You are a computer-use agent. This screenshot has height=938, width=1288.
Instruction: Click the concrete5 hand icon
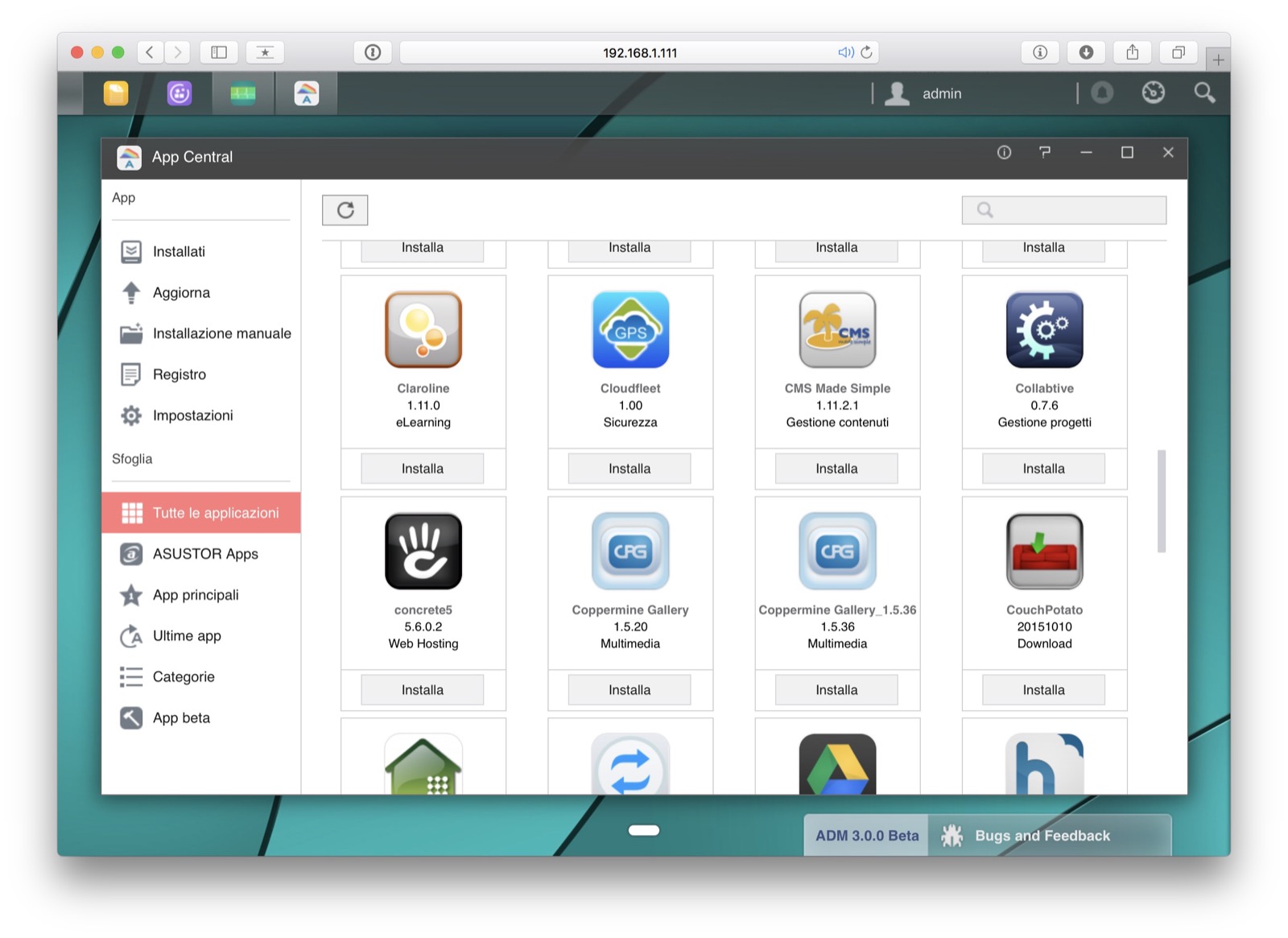[423, 551]
